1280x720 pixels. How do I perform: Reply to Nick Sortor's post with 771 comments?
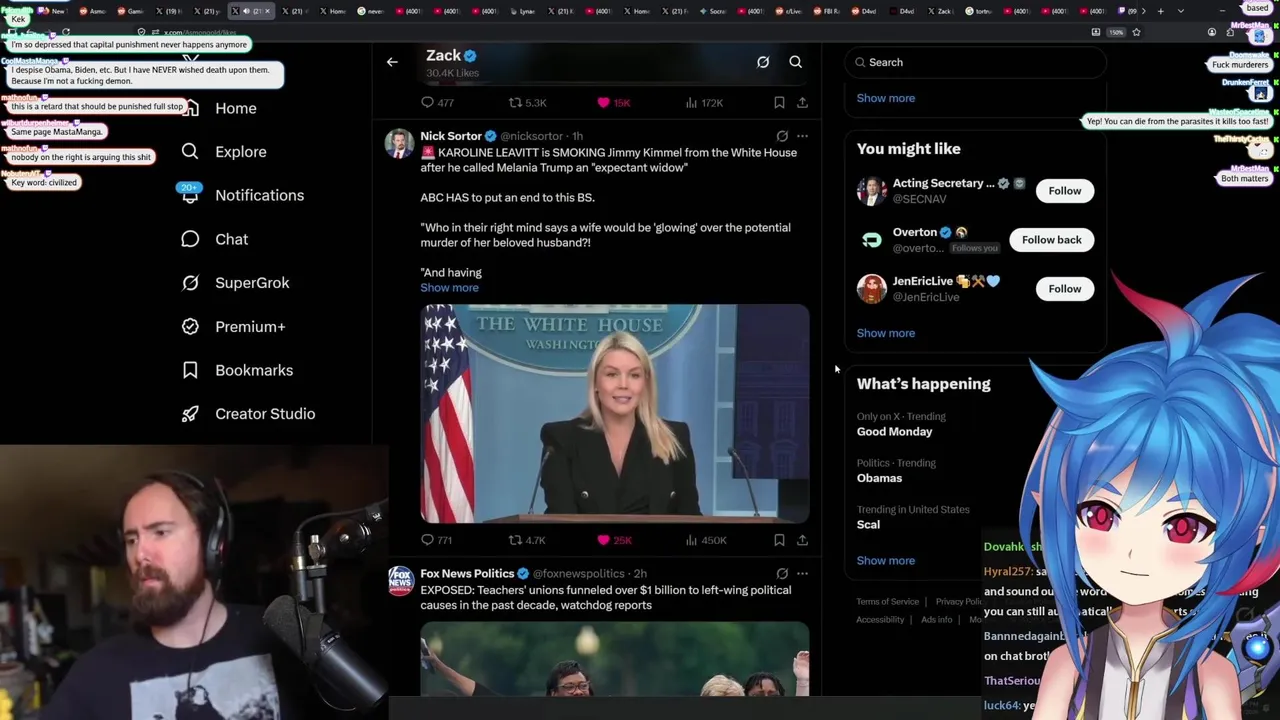click(437, 540)
